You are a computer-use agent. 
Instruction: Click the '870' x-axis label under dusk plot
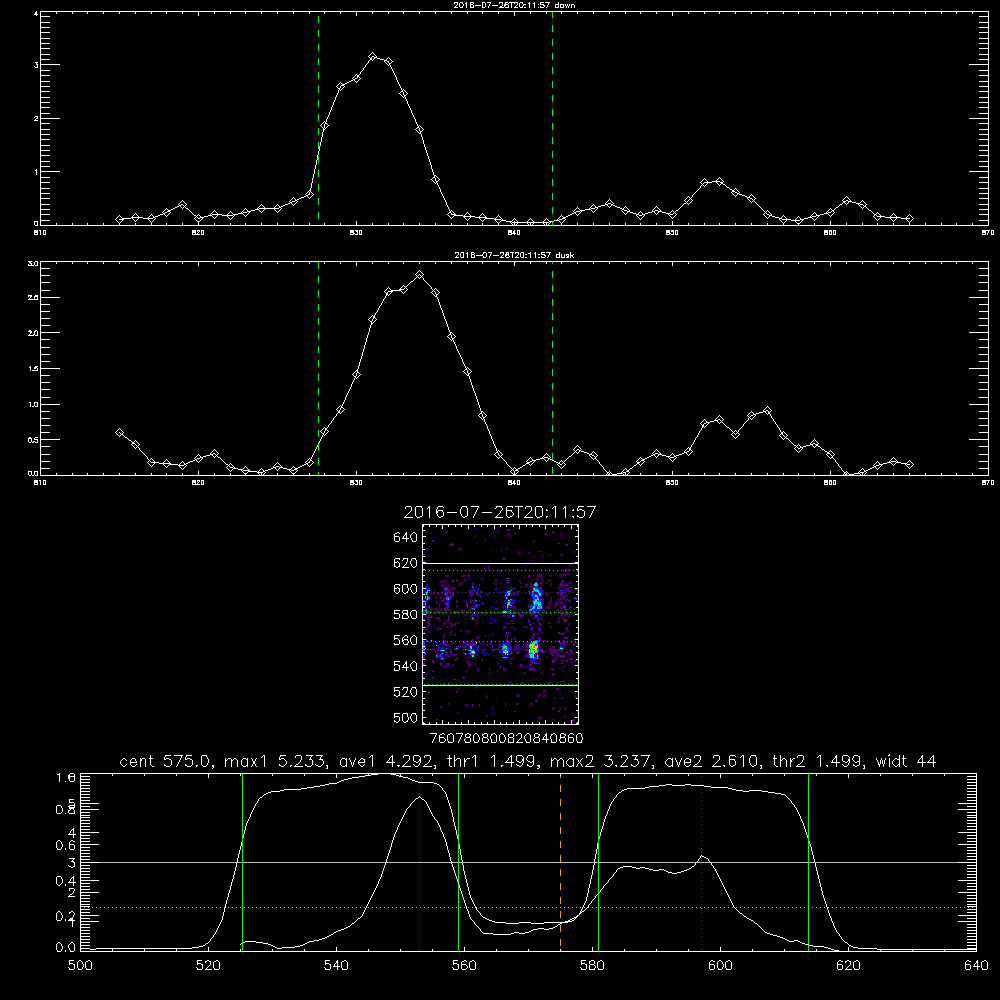point(988,483)
